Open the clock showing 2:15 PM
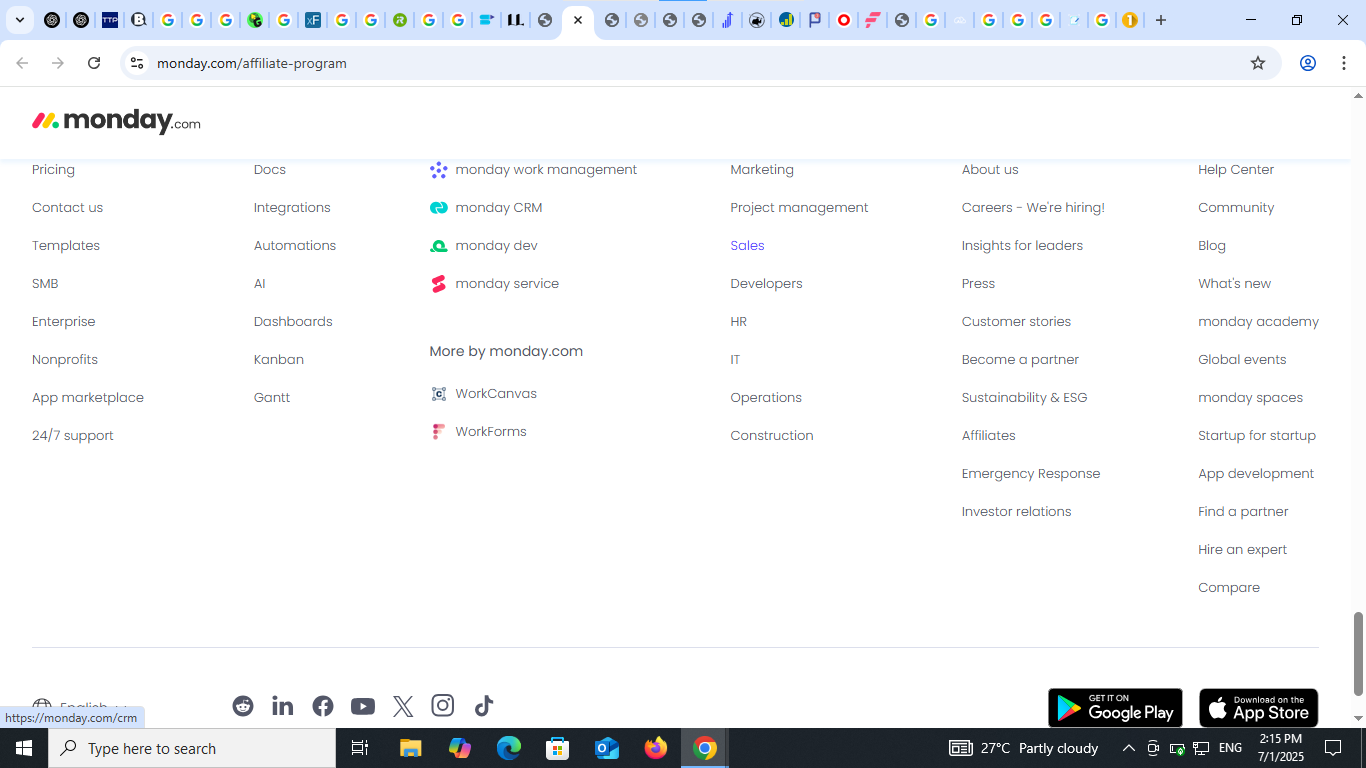The height and width of the screenshot is (768, 1366). (x=1281, y=748)
